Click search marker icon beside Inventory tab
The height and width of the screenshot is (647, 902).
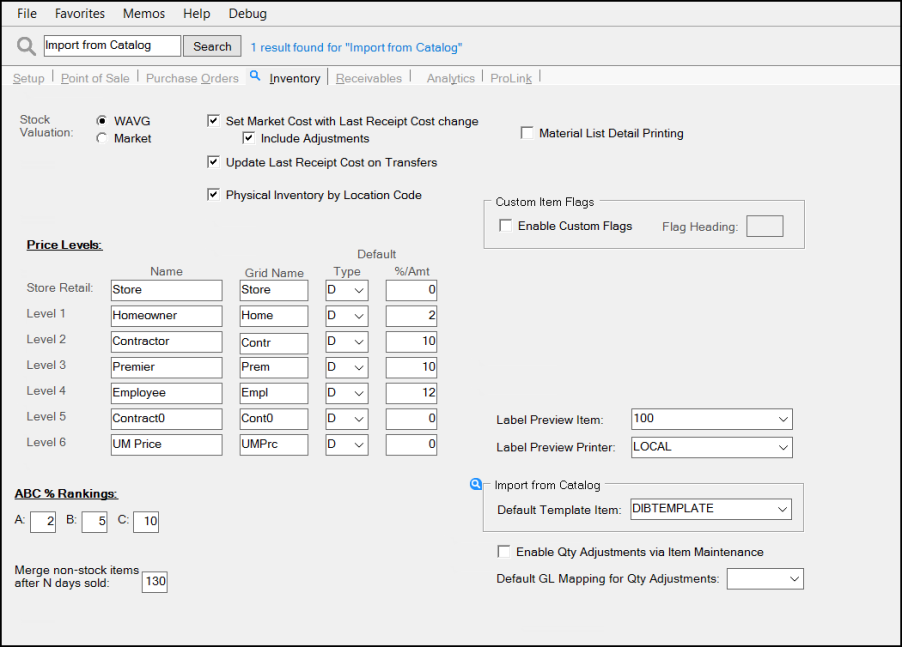pyautogui.click(x=255, y=76)
